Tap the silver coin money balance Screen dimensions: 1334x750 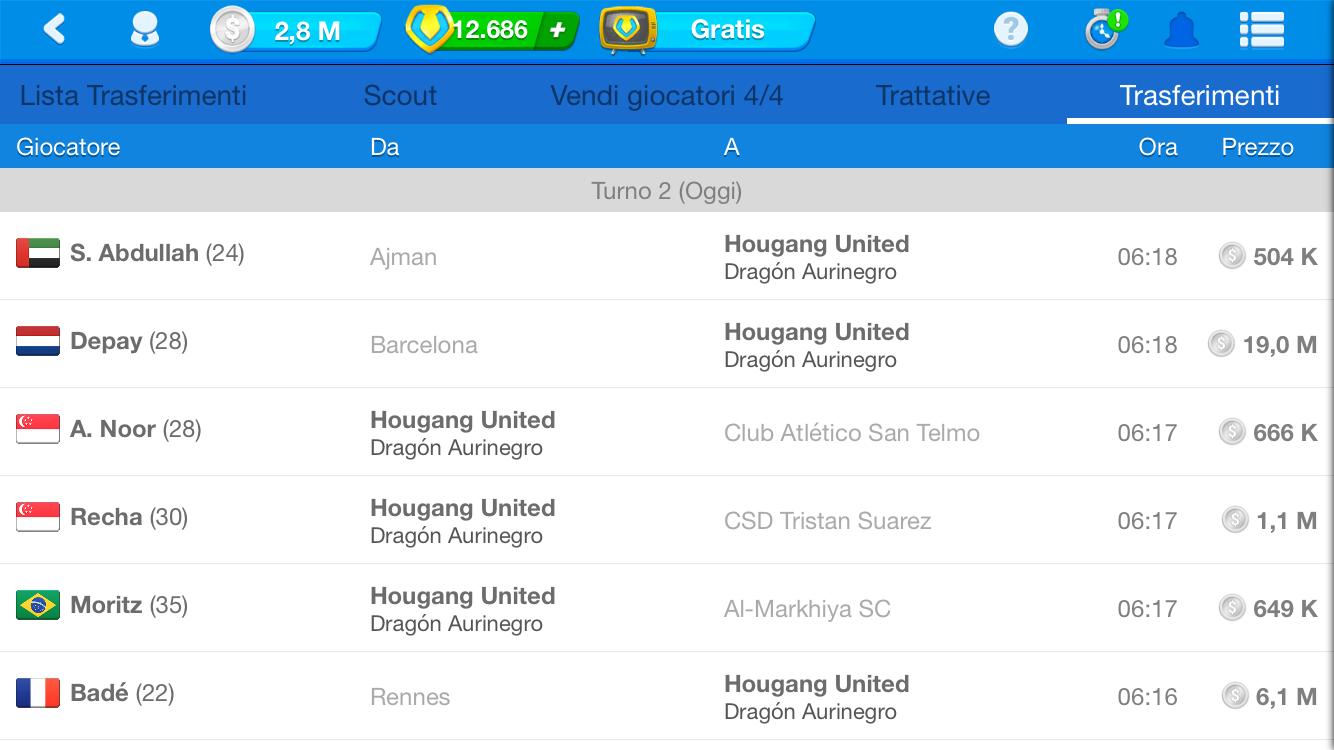pos(296,31)
